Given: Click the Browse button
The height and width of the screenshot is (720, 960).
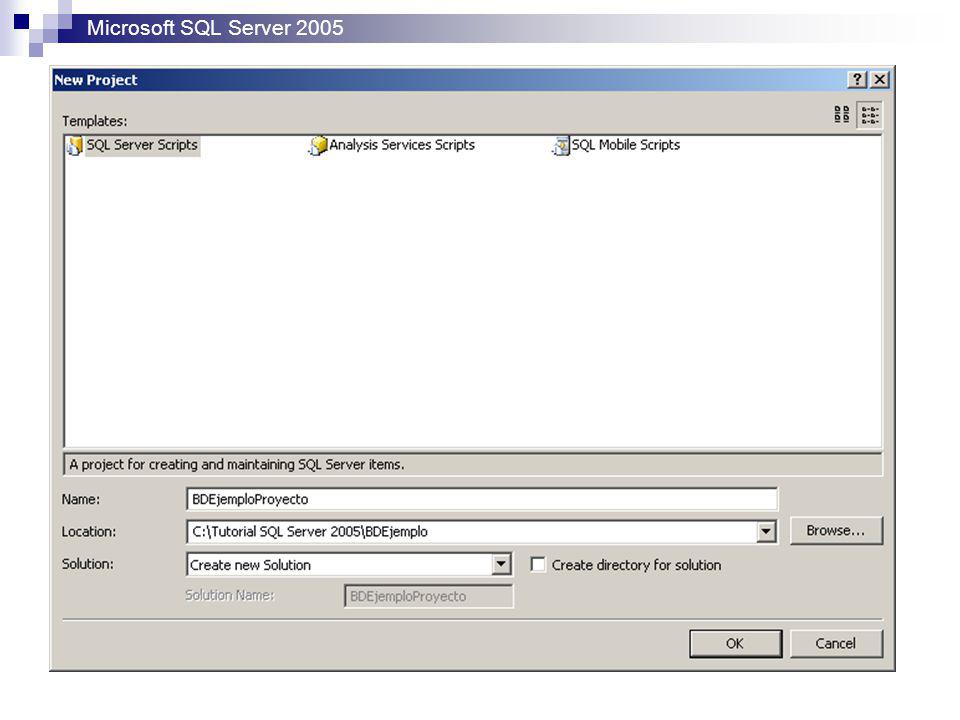Looking at the screenshot, I should tap(836, 530).
